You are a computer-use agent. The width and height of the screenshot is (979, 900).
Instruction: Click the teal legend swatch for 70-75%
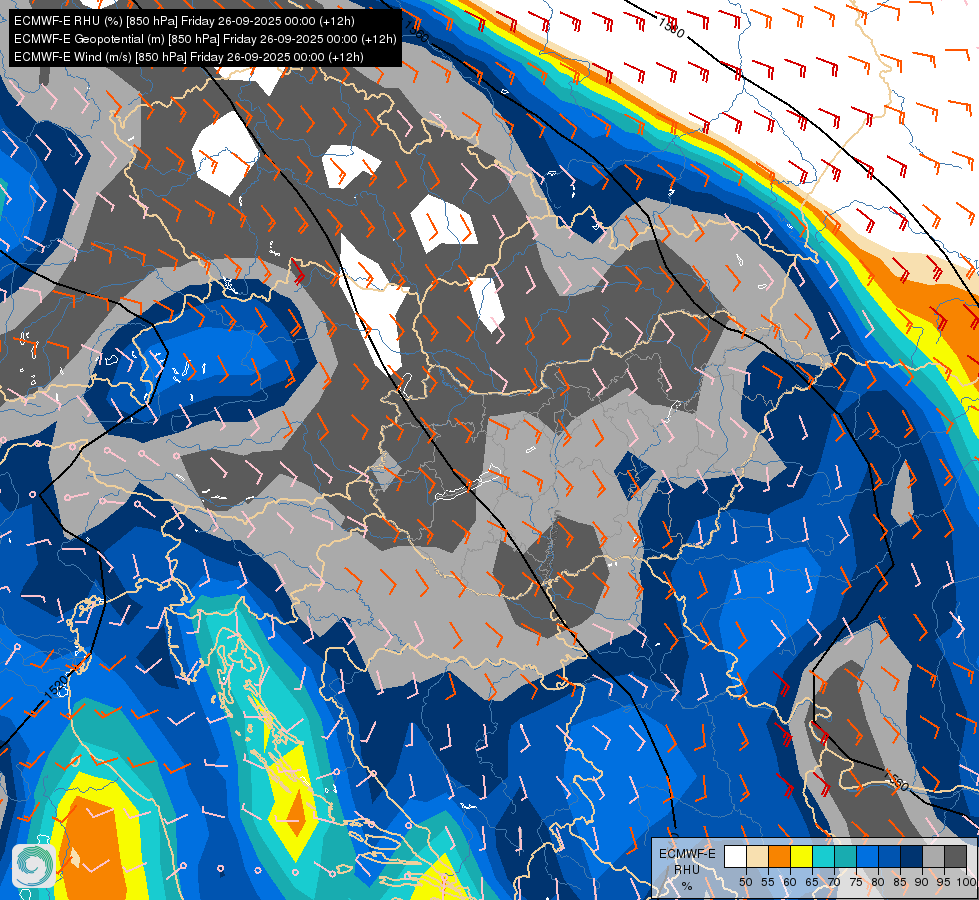coord(845,856)
